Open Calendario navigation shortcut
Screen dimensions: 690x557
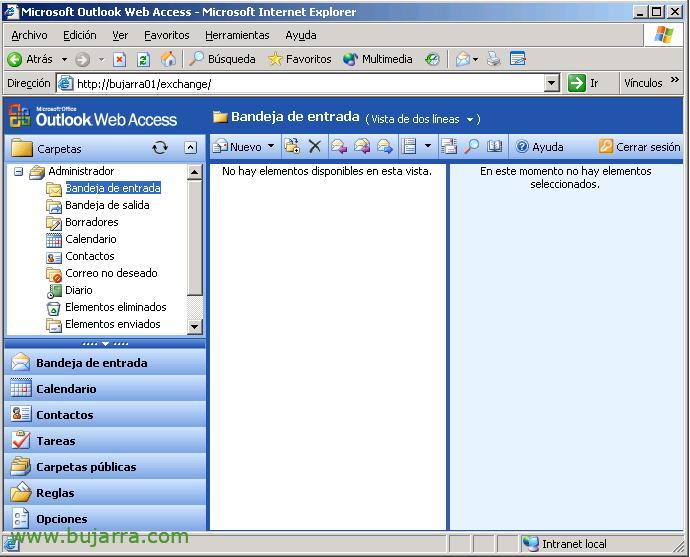tap(105, 389)
